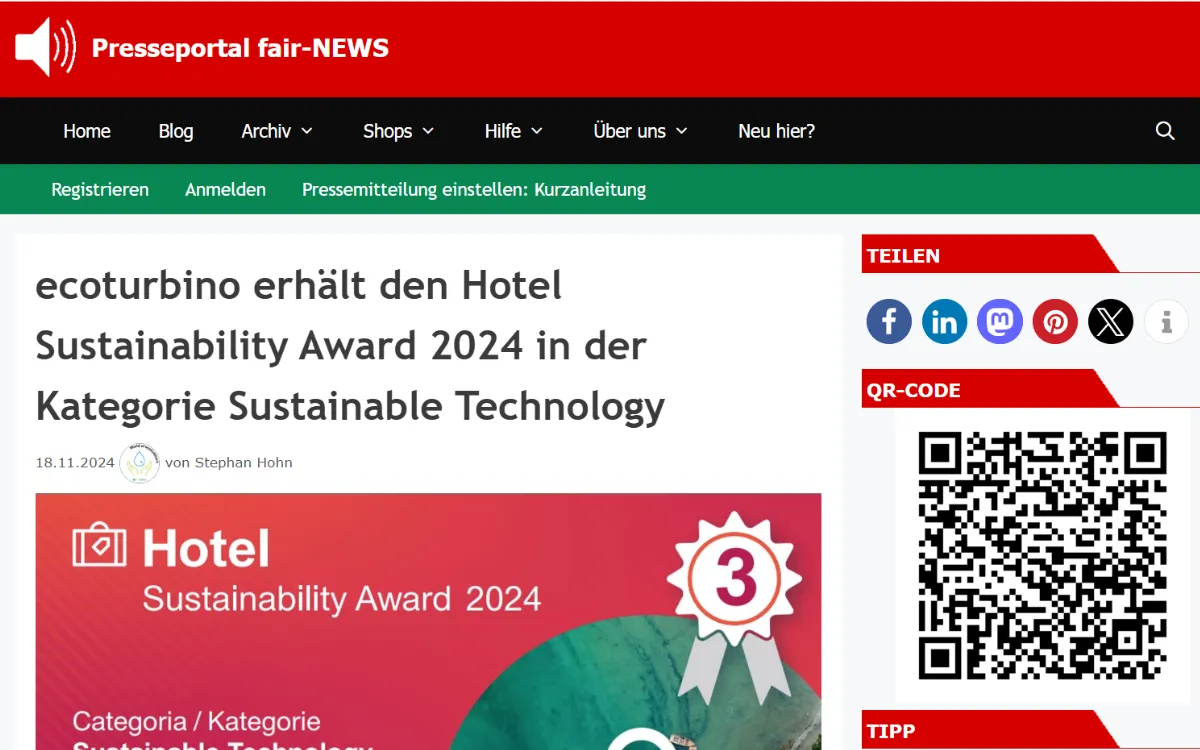This screenshot has height=750, width=1200.
Task: Select Home from the navigation bar
Action: (x=86, y=131)
